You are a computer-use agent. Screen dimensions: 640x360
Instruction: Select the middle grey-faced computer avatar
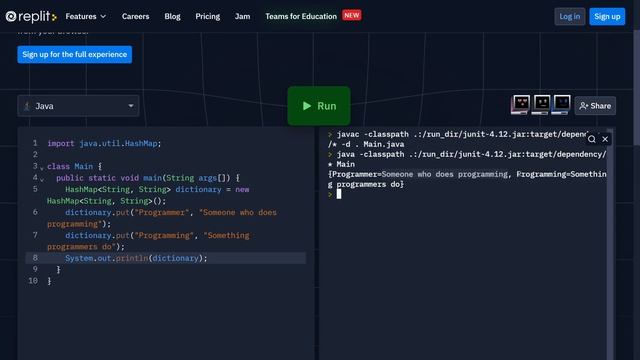(541, 104)
